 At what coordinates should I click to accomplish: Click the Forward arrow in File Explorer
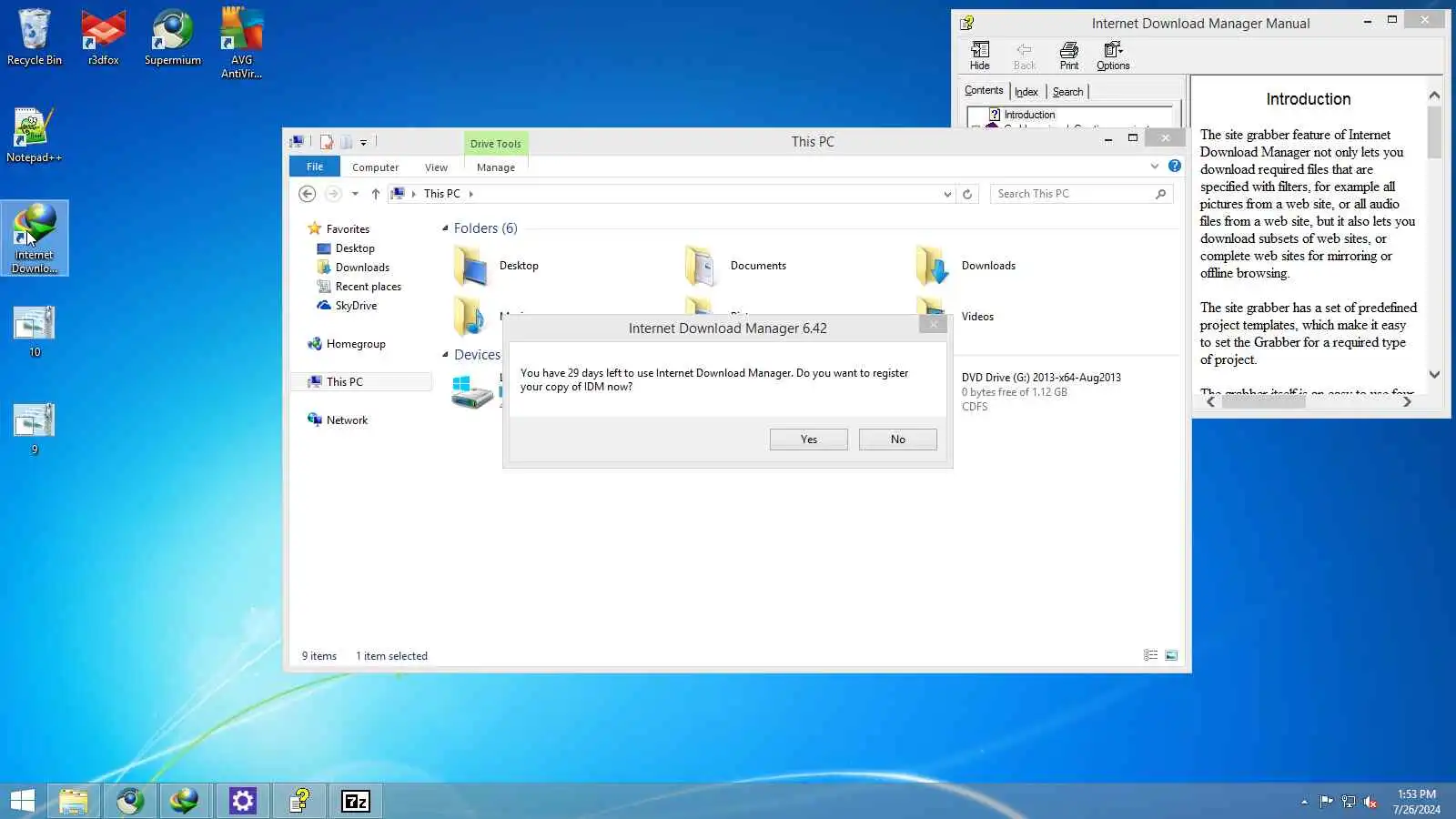click(333, 194)
